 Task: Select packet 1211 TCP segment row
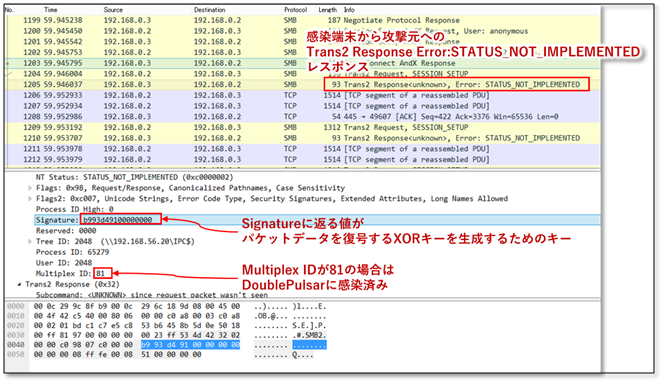(x=302, y=149)
